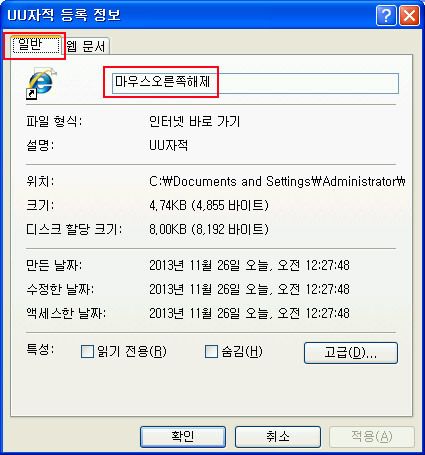The height and width of the screenshot is (455, 425).
Task: Open the 고급(D)... advanced attributes
Action: [351, 353]
